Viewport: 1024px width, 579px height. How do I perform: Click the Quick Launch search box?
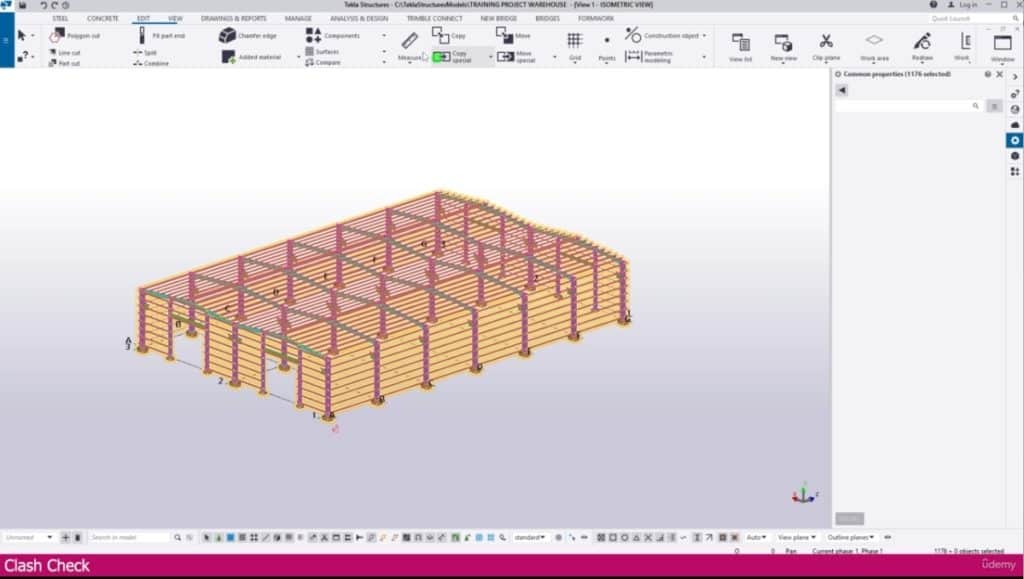[974, 18]
